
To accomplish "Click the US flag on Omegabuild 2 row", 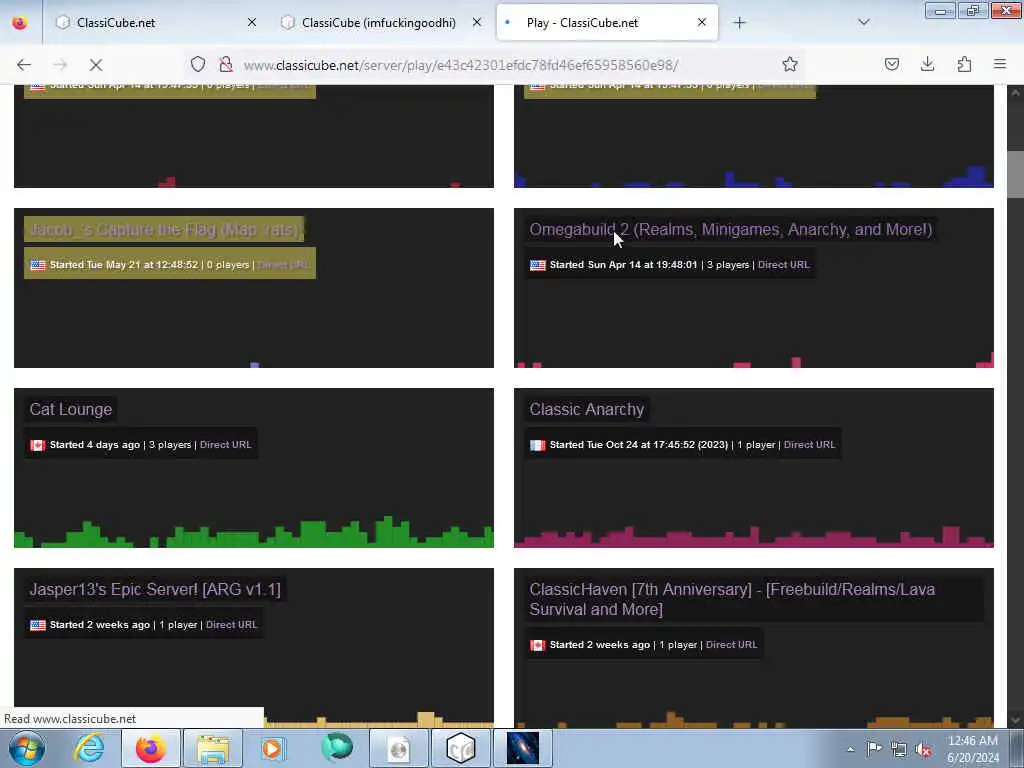I will [537, 265].
